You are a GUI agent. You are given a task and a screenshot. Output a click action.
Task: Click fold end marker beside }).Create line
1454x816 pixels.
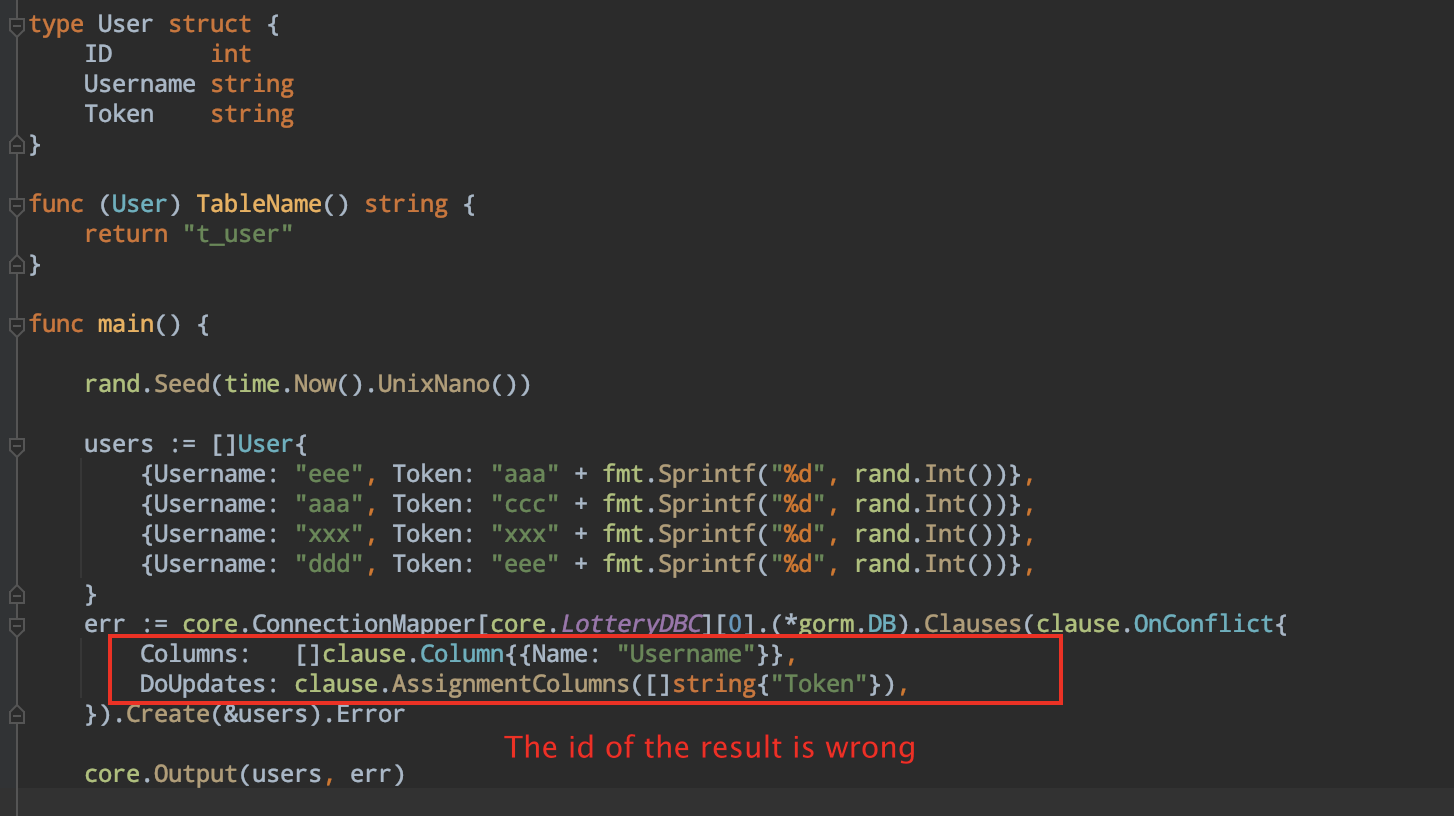point(15,714)
